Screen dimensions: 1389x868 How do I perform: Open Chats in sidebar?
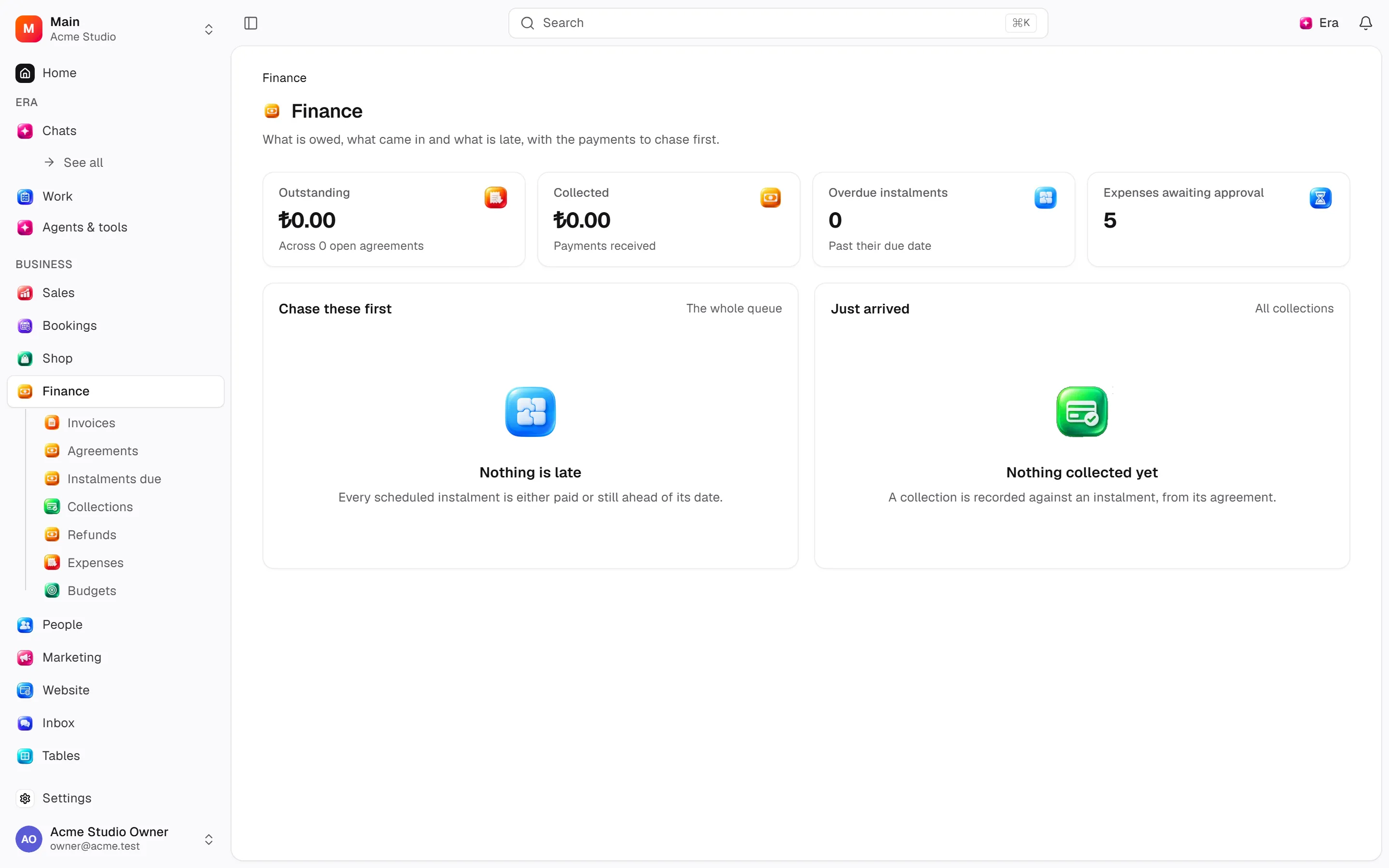(115, 131)
